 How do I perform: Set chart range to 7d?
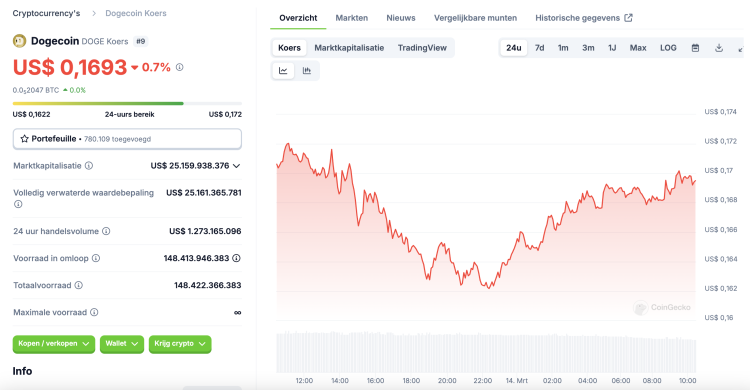pyautogui.click(x=540, y=48)
